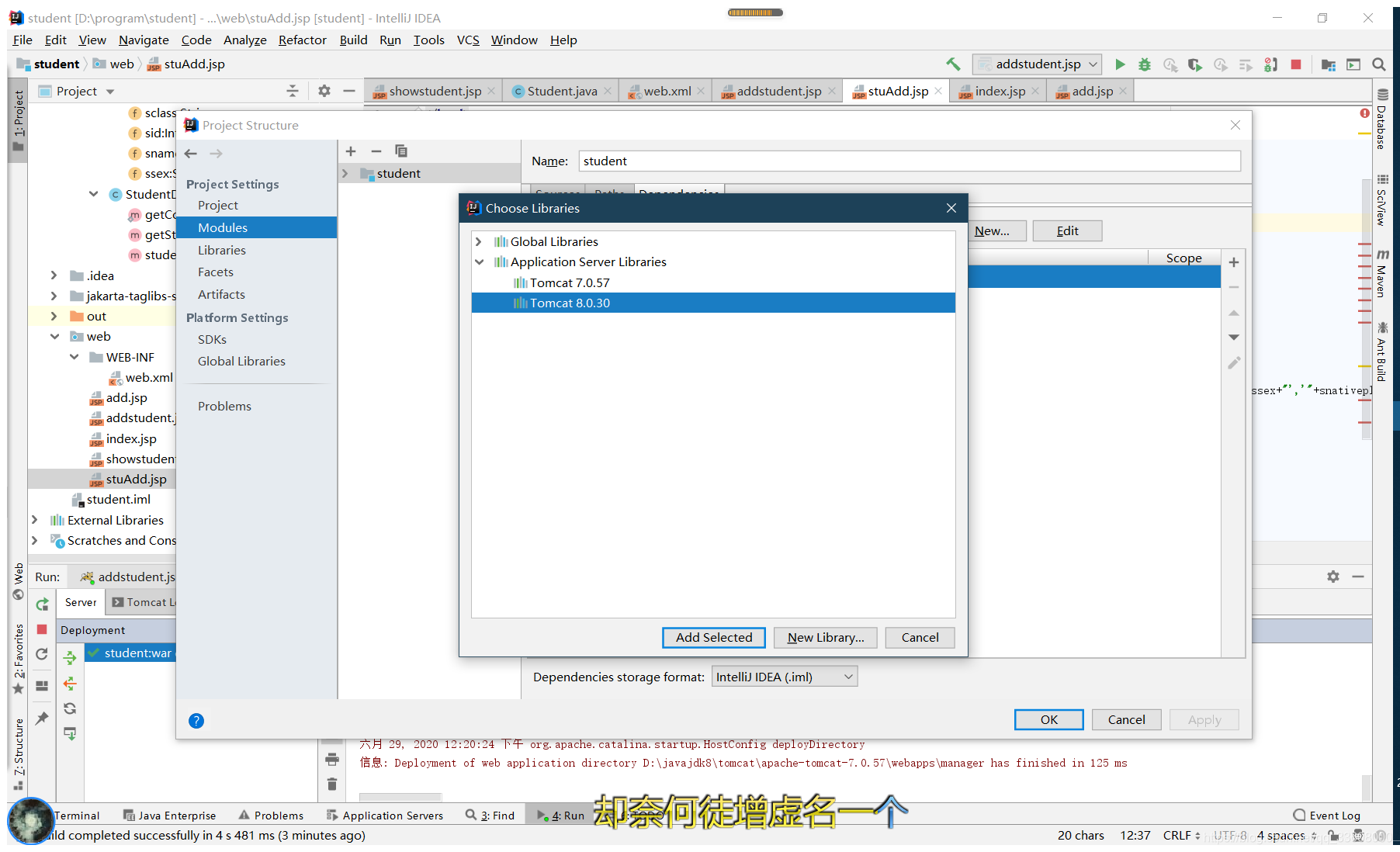Open the Event Log tool window
This screenshot has width=1400, height=852.
[x=1327, y=816]
